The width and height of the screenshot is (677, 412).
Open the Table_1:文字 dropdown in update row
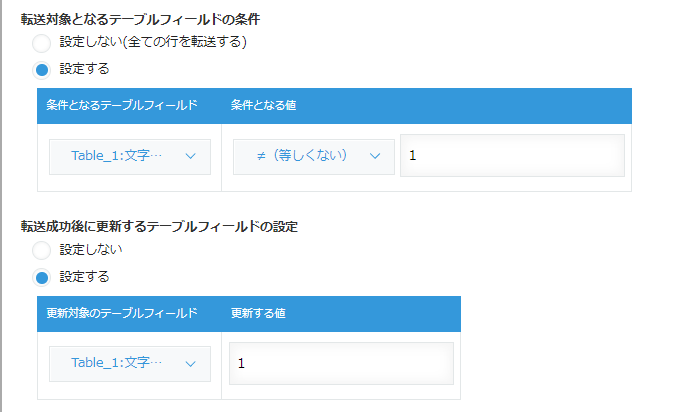coord(130,364)
